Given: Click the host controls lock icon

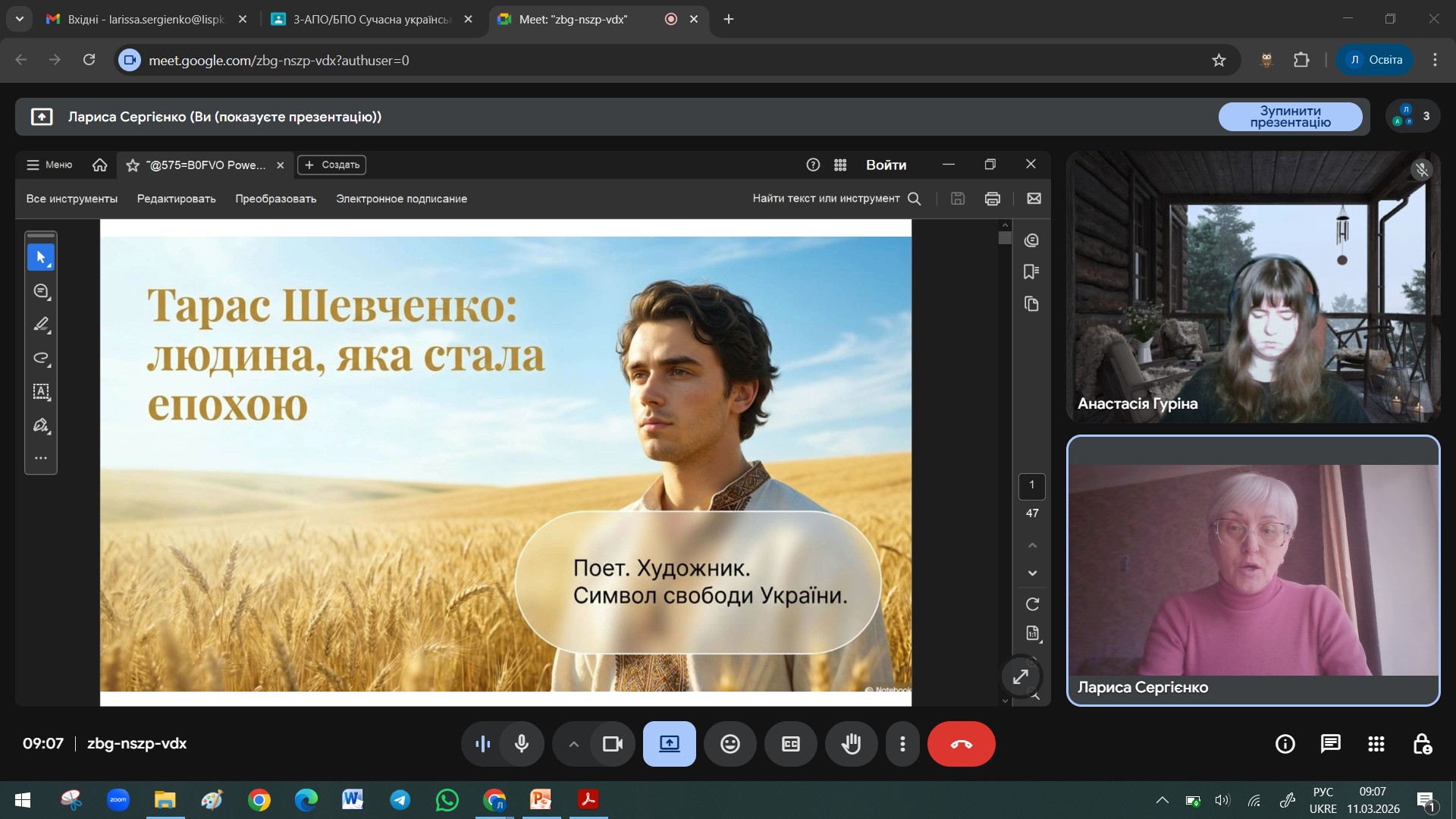Looking at the screenshot, I should coord(1422,744).
